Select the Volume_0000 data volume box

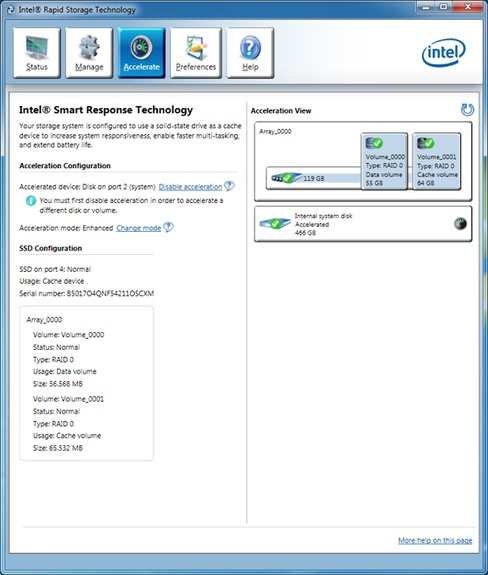click(384, 161)
